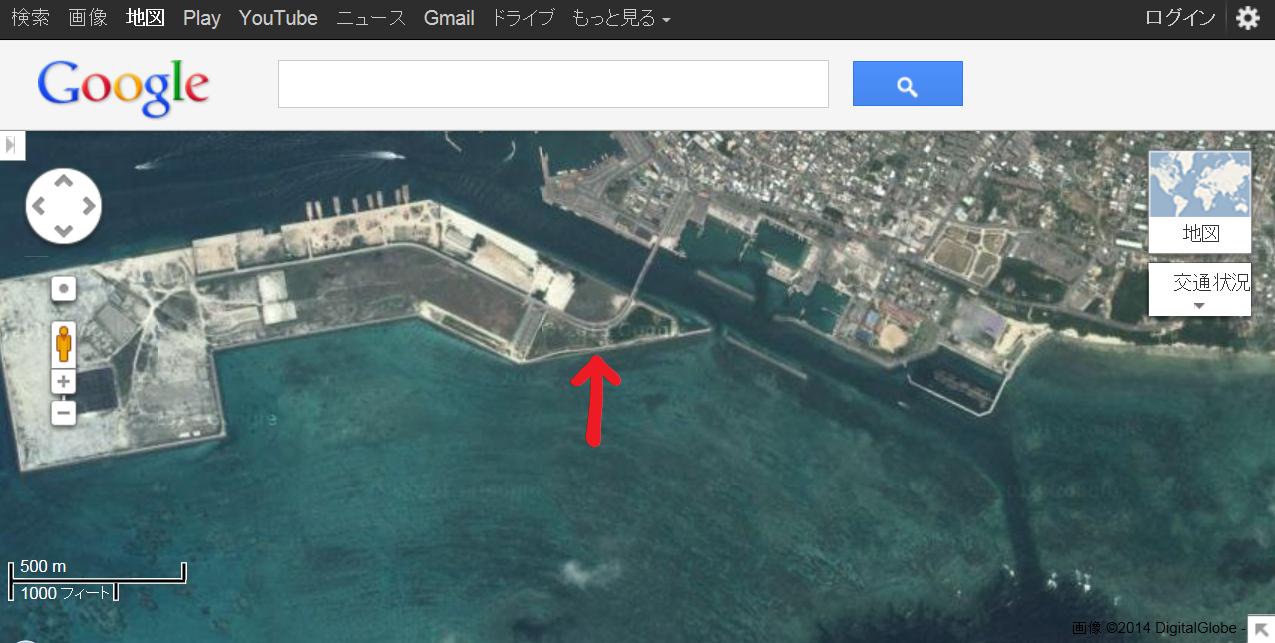Switch to 画像 in the top bar
This screenshot has height=643, width=1275.
pyautogui.click(x=87, y=17)
